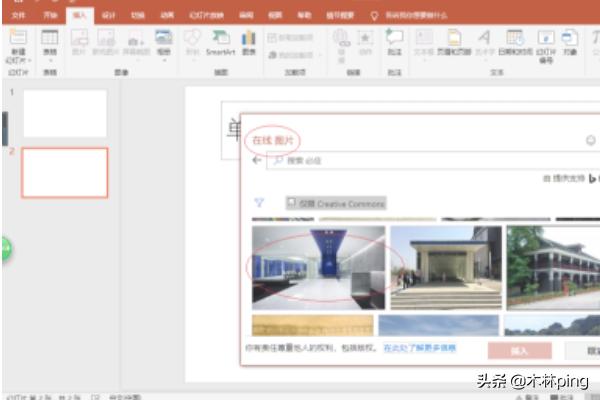Switch to the Design ribbon tab
The height and width of the screenshot is (400, 600).
click(x=110, y=16)
